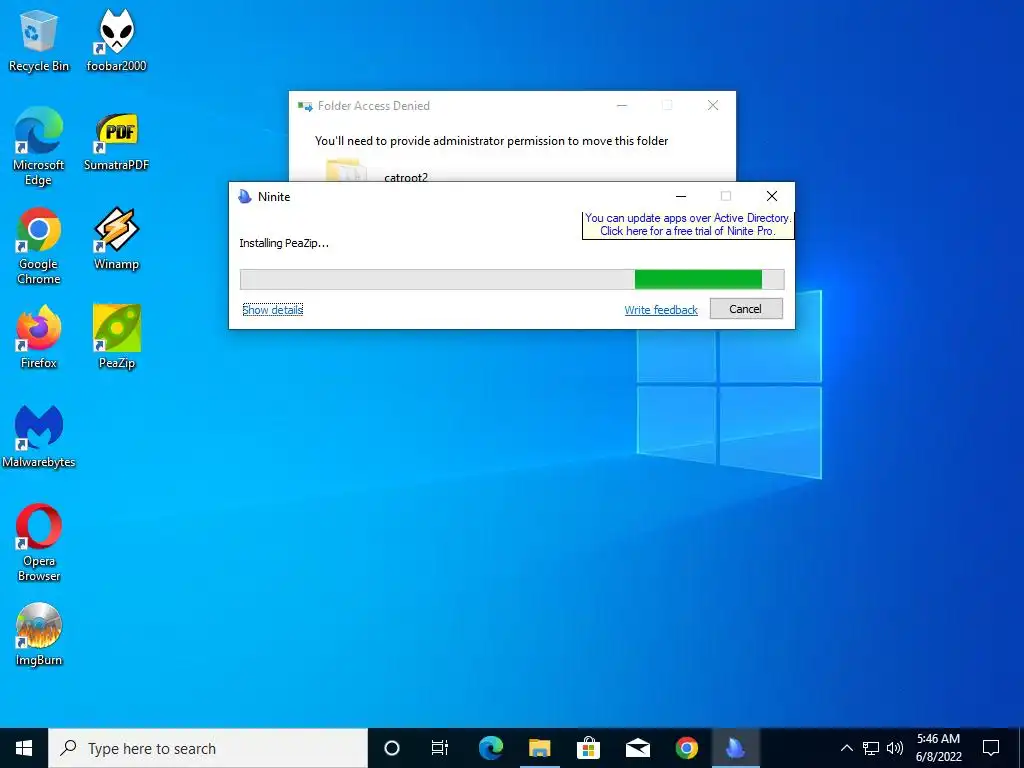Viewport: 1024px width, 768px height.
Task: Launch Google Chrome from the taskbar
Action: click(686, 748)
